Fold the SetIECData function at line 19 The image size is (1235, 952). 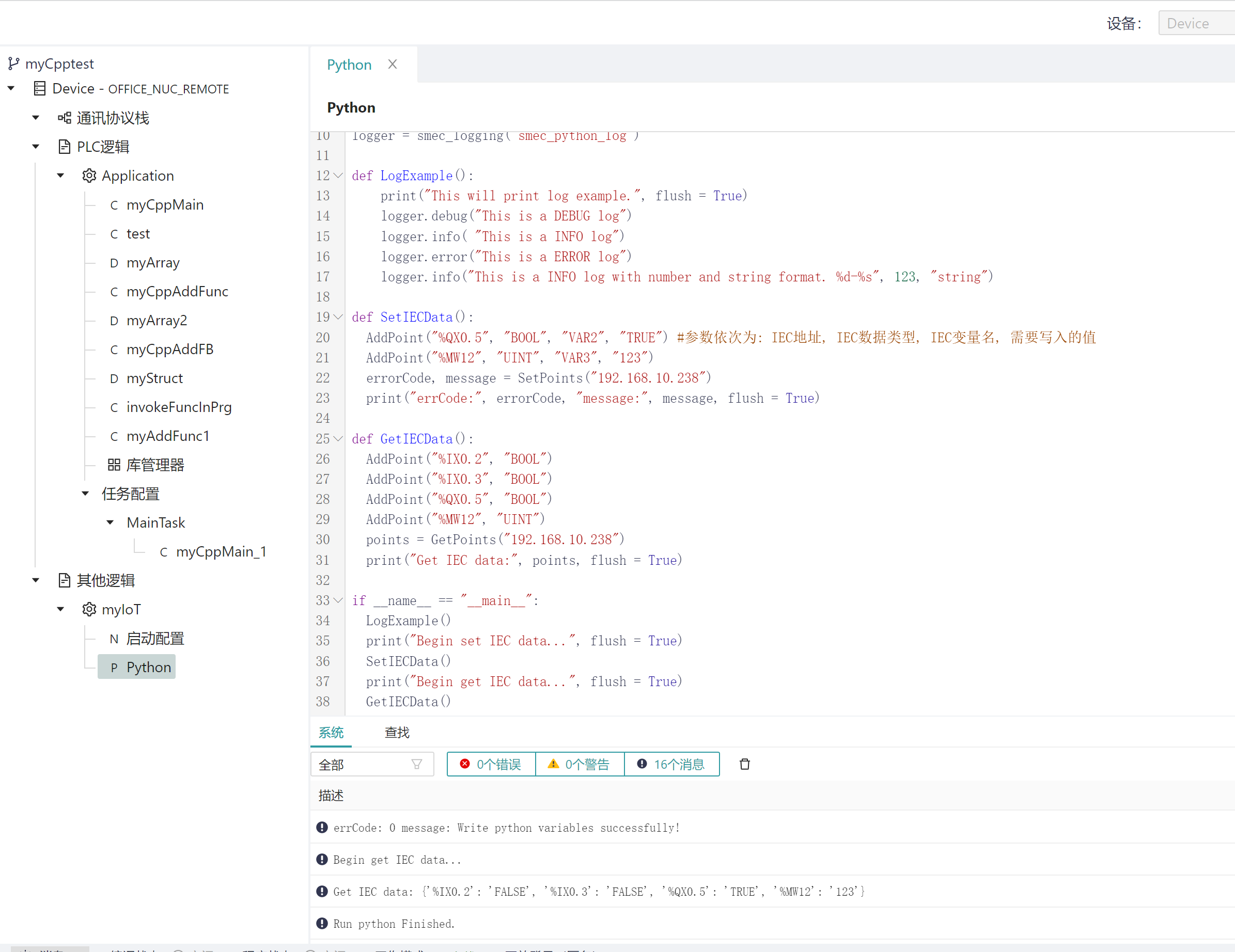338,317
